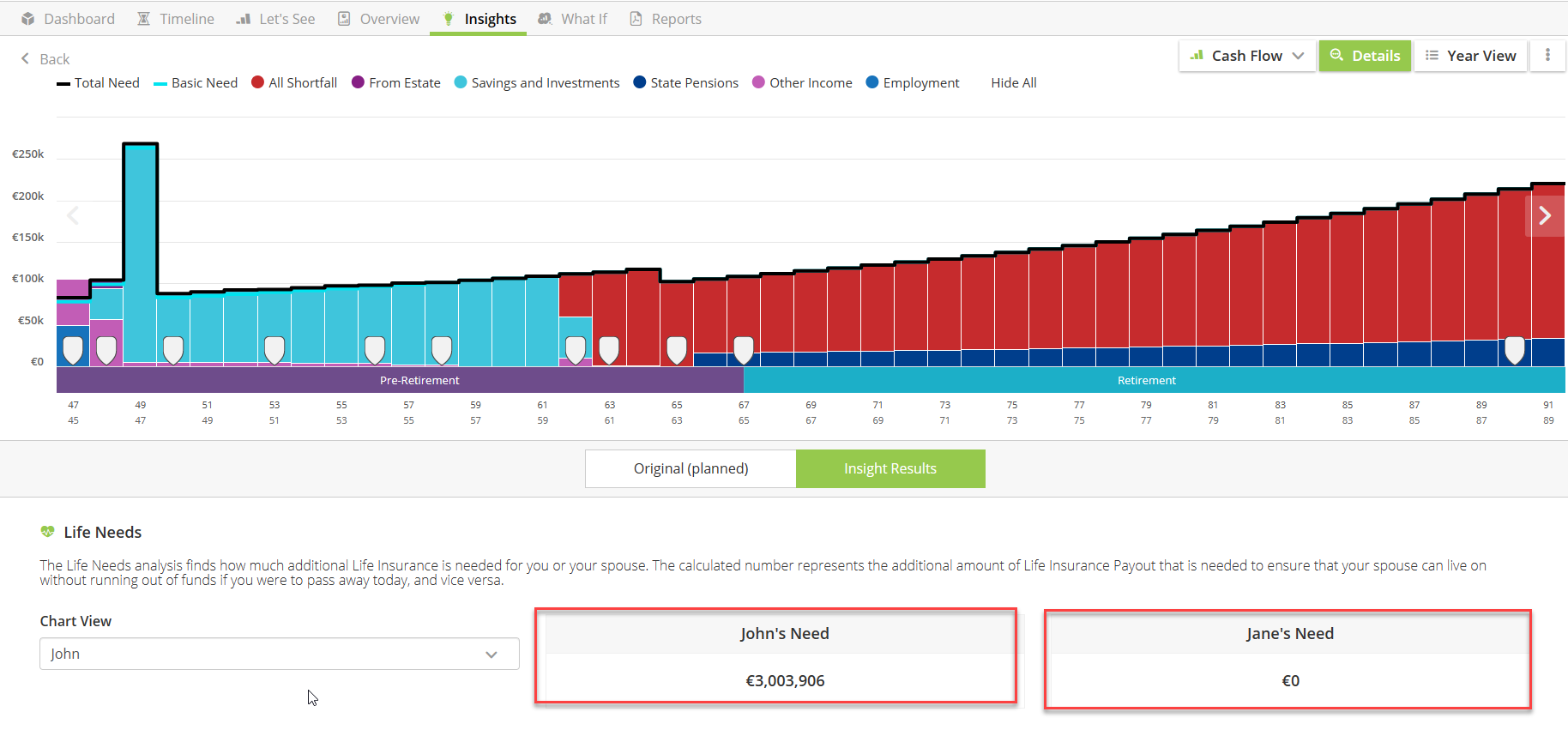Toggle the Total Need legend series
The width and height of the screenshot is (1568, 730).
click(98, 83)
